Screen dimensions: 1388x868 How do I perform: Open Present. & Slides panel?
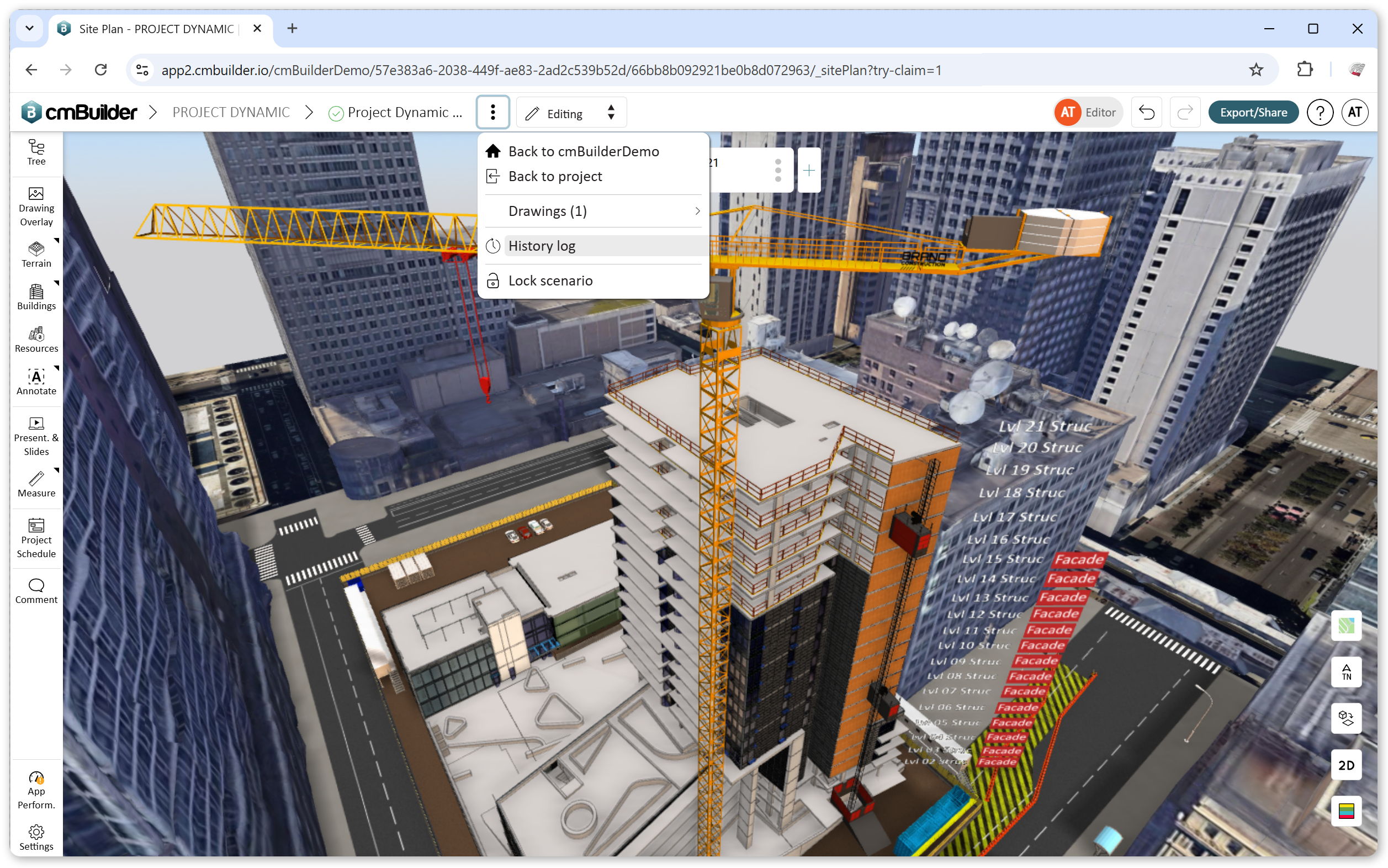click(36, 436)
